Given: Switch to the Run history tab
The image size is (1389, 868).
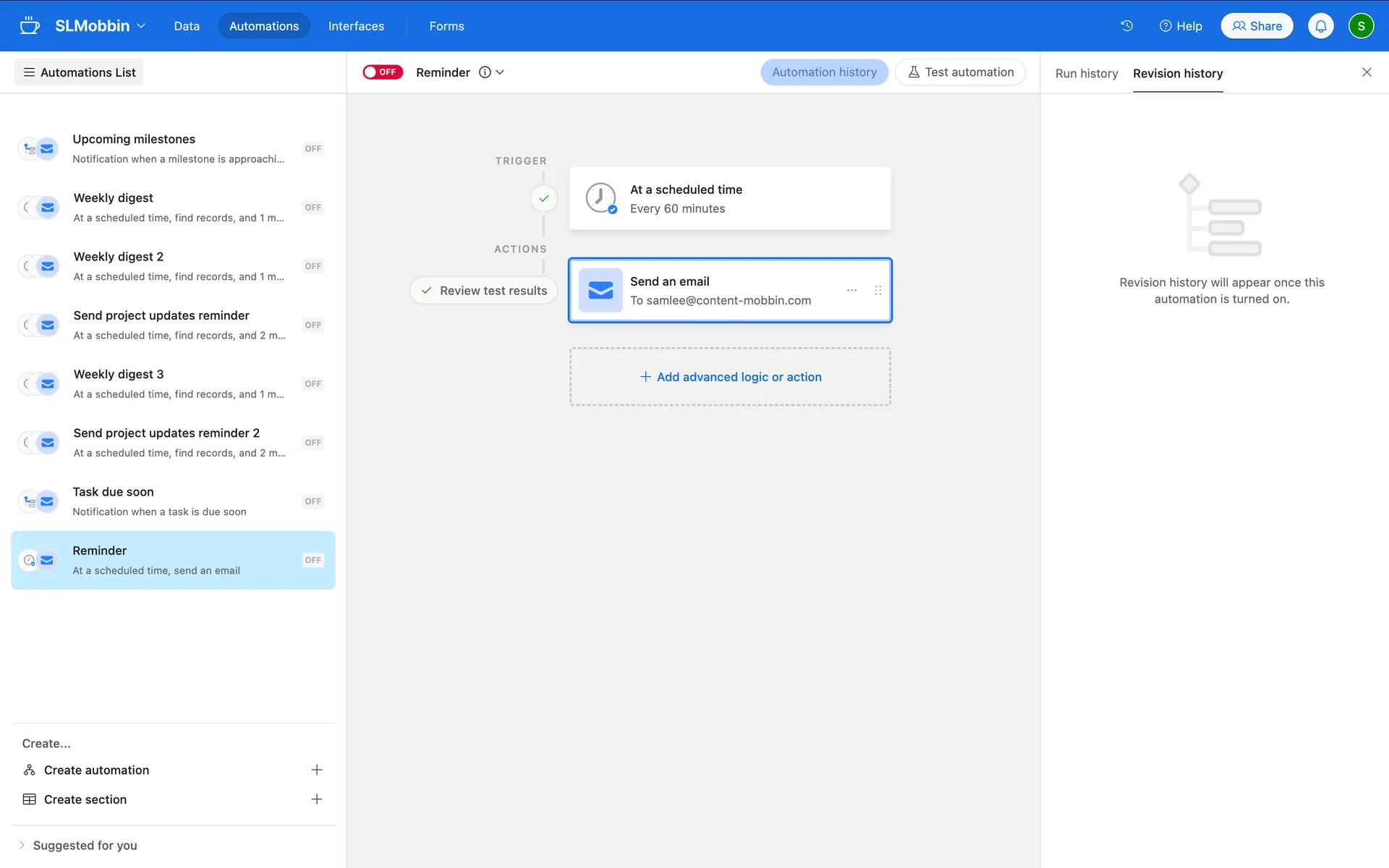Looking at the screenshot, I should click(x=1086, y=74).
